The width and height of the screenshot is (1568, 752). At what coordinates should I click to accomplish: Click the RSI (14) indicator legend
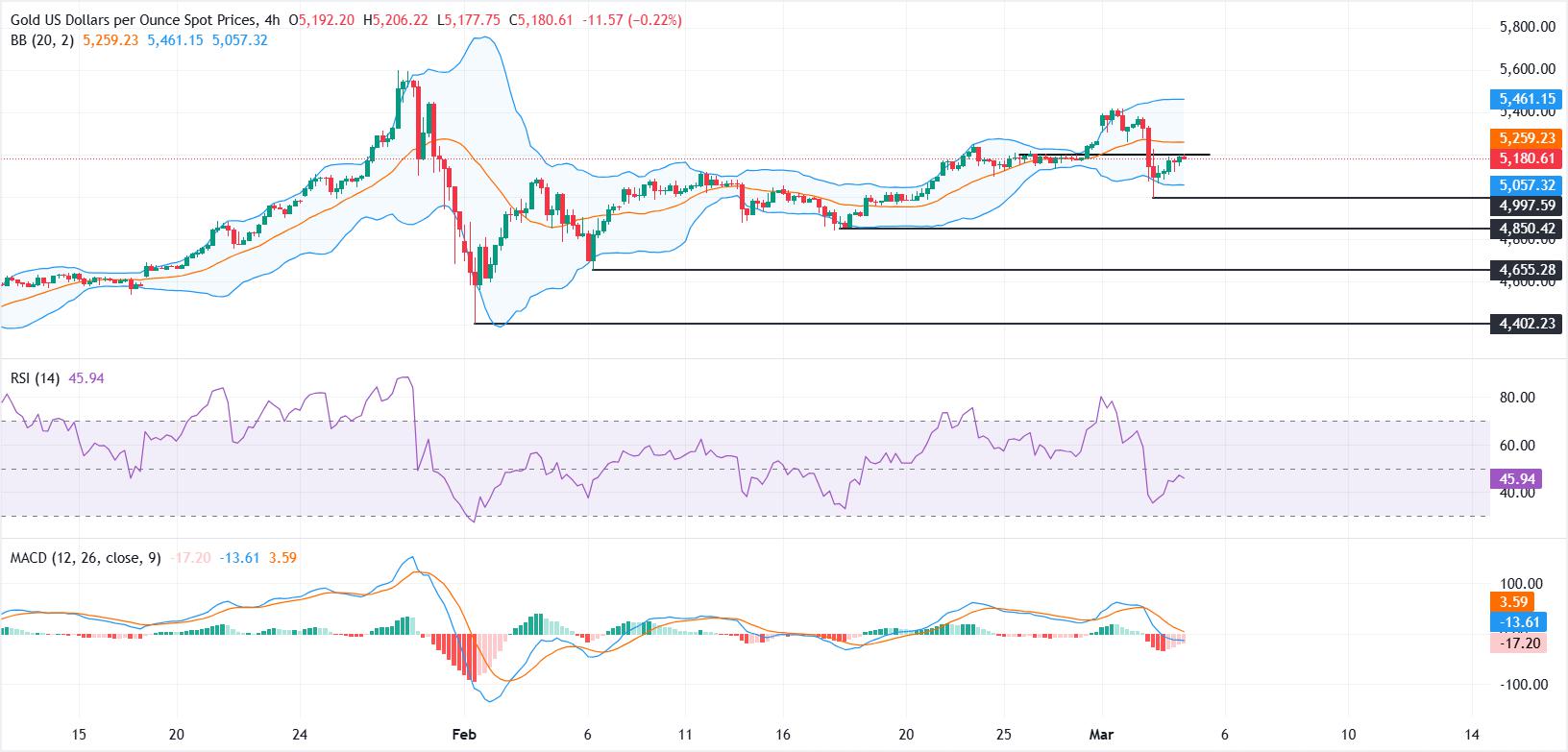(34, 378)
